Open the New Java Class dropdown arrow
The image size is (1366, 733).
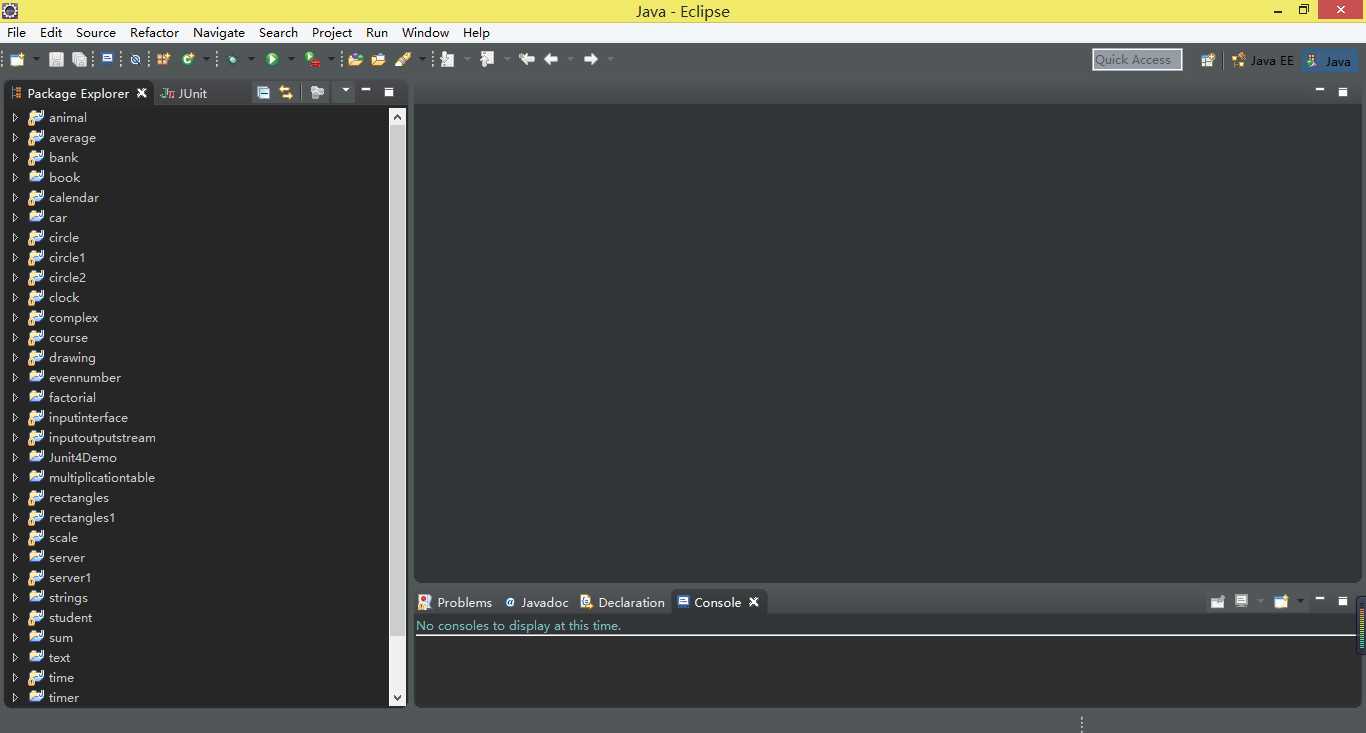(206, 60)
